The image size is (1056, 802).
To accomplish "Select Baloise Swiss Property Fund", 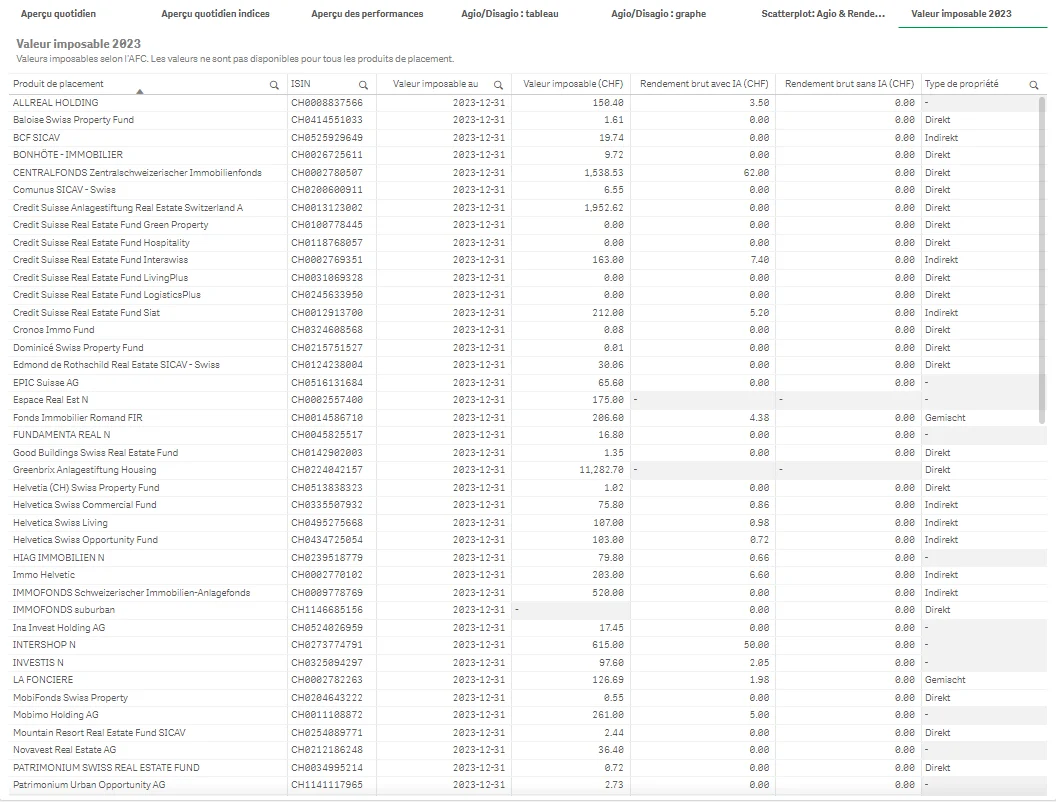I will tap(73, 120).
